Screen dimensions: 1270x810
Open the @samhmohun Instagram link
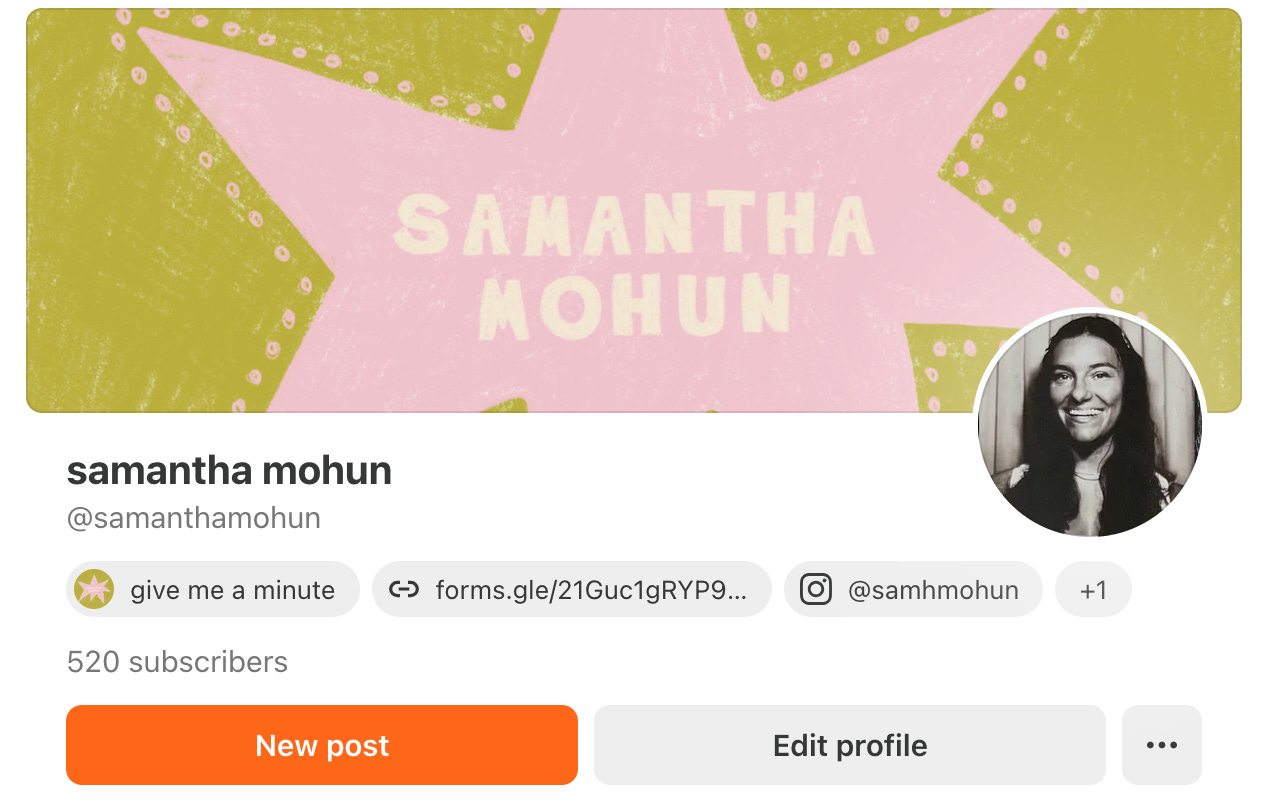[913, 590]
